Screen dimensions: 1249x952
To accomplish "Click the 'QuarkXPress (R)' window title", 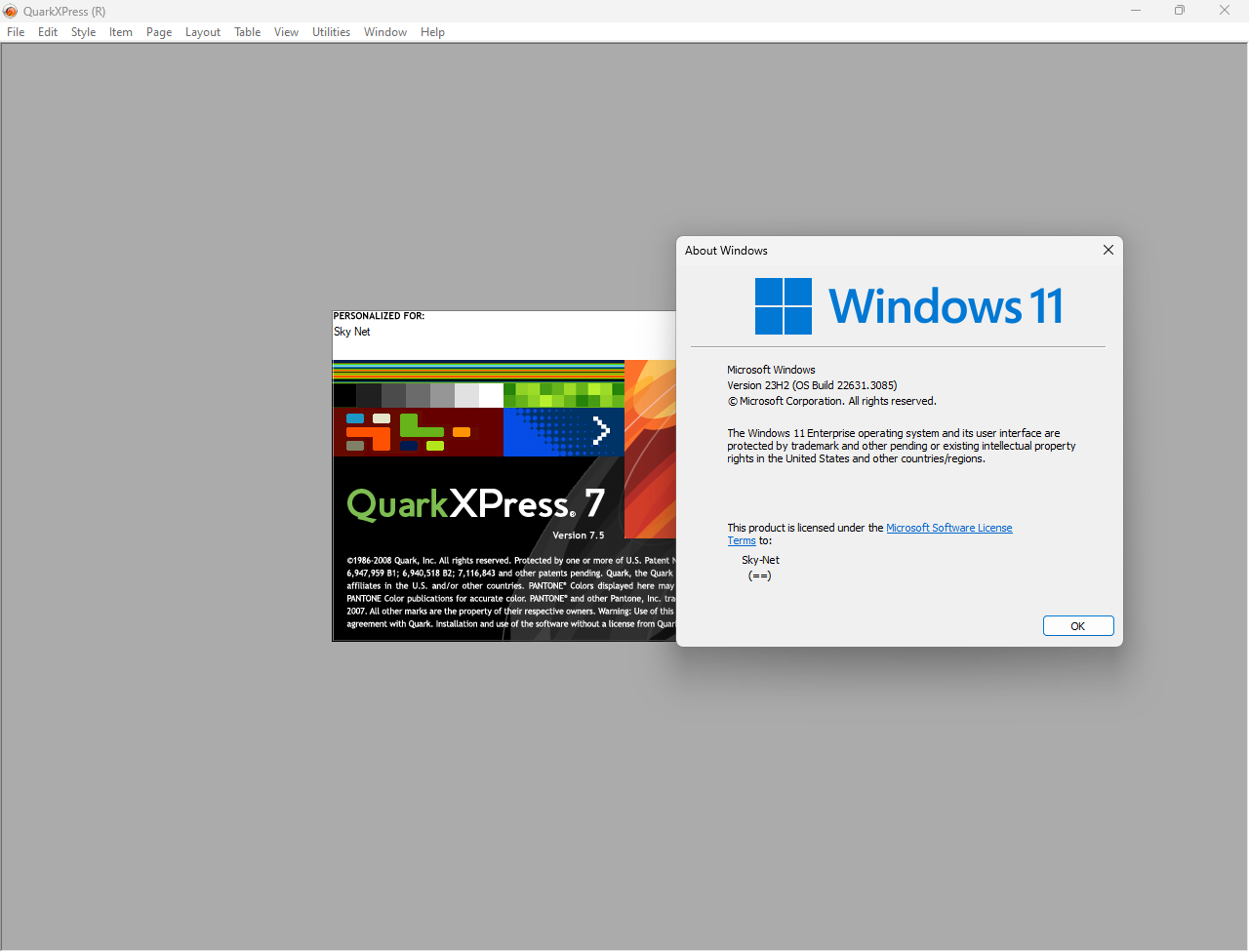I will 64,12.
